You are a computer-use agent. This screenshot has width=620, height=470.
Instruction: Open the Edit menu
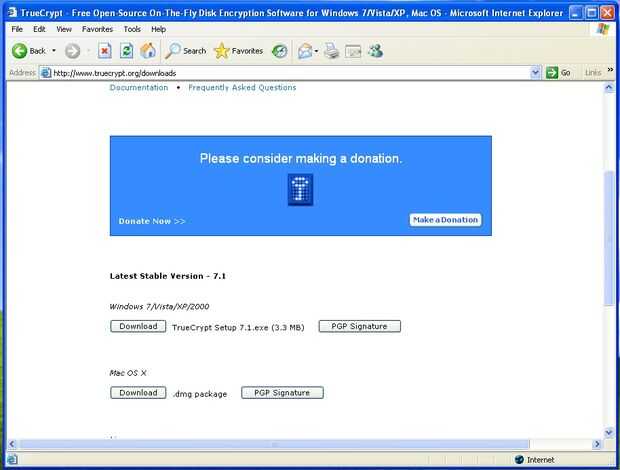coord(39,29)
